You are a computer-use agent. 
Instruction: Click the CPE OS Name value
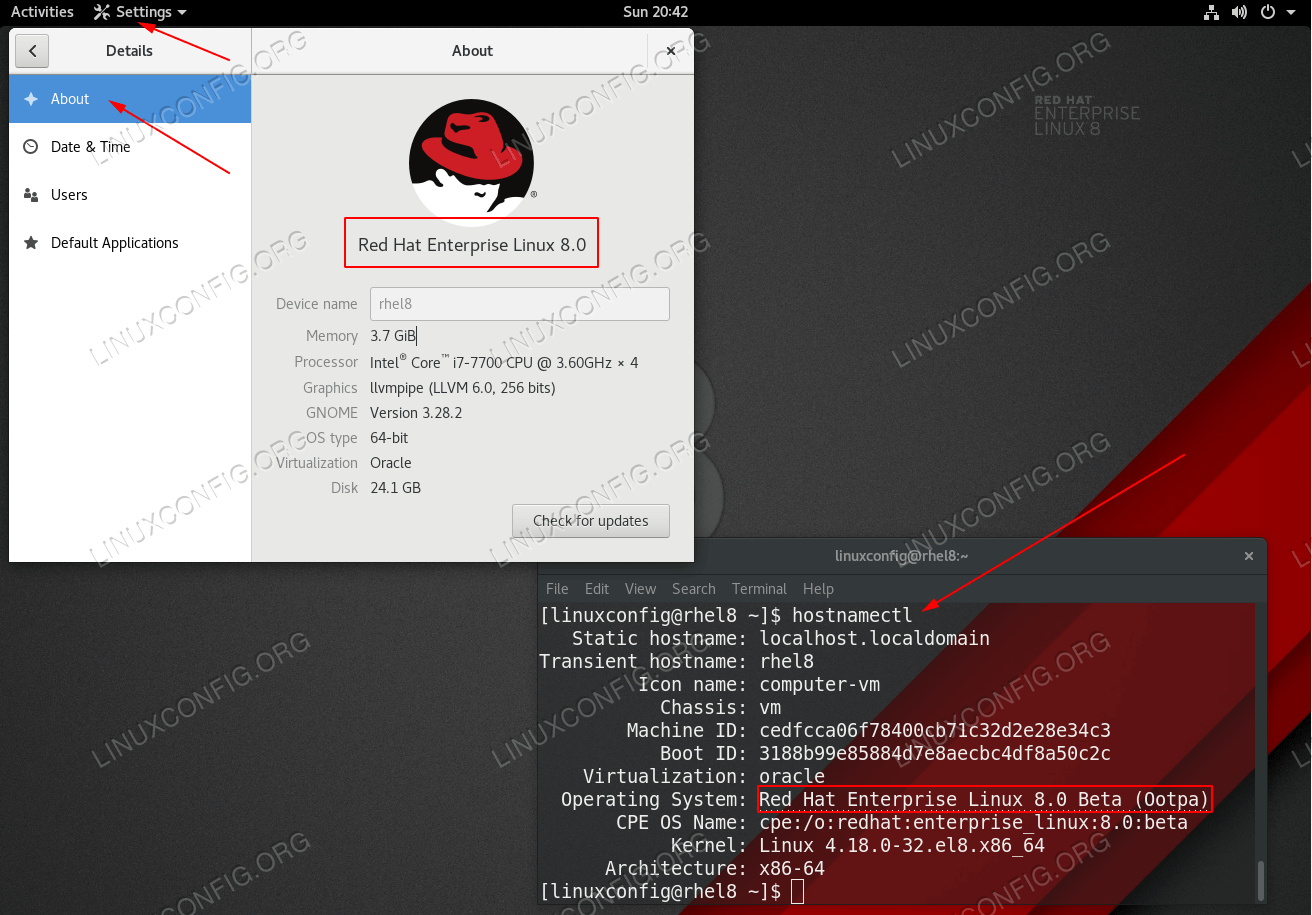point(974,823)
